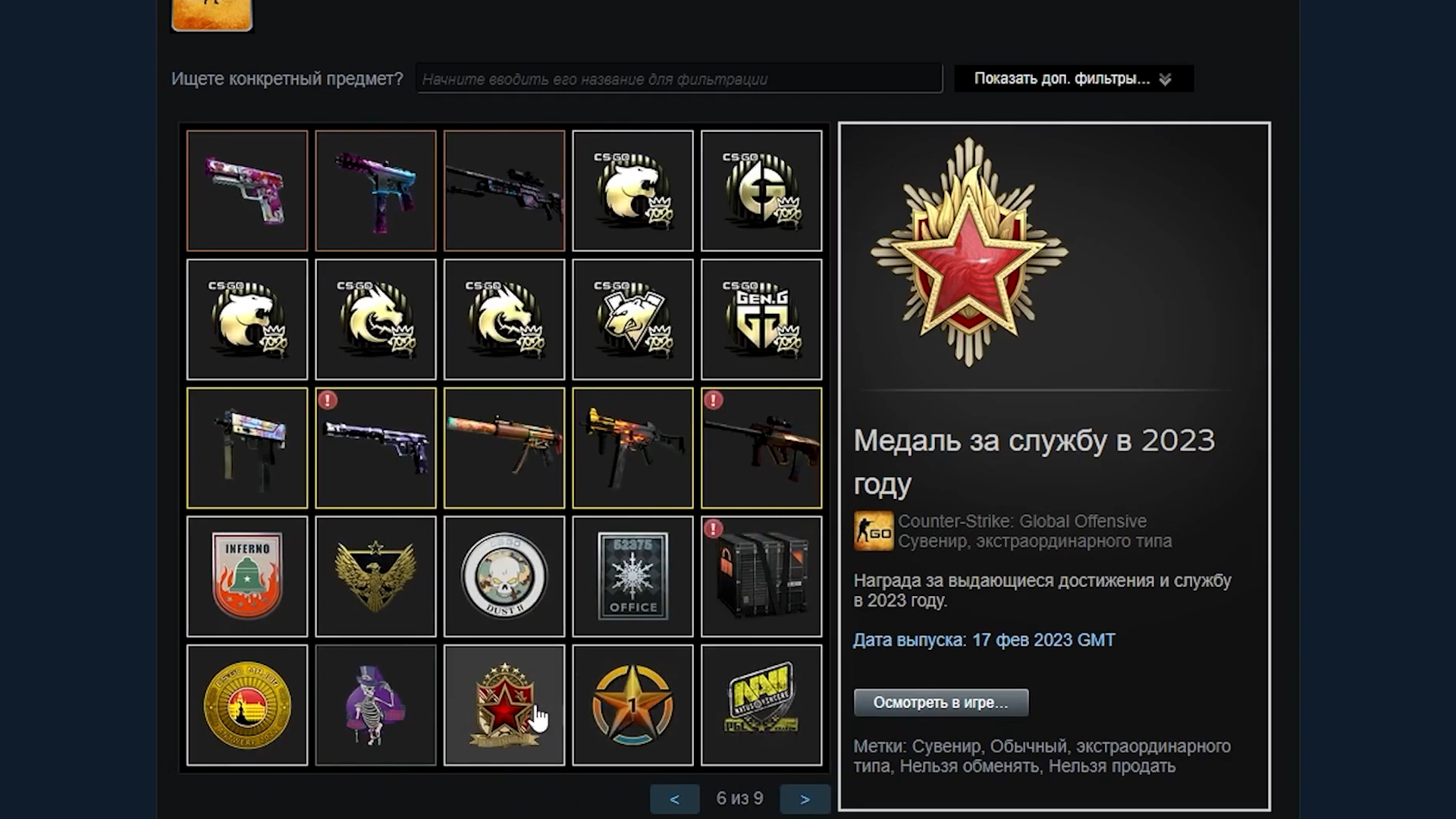The image size is (1456, 819).
Task: Focus the item name filter field
Action: [x=679, y=79]
